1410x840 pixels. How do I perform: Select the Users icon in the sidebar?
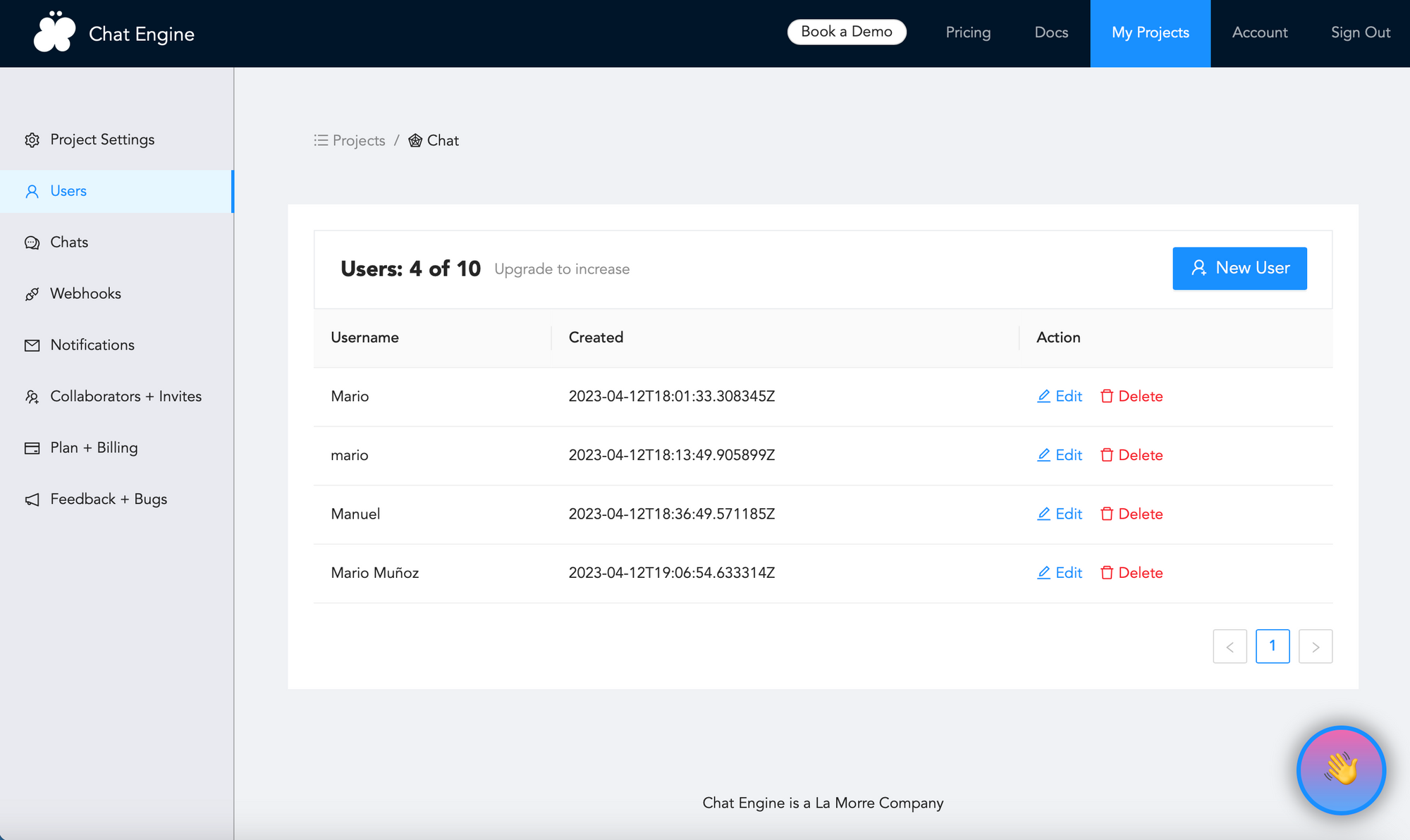click(32, 191)
